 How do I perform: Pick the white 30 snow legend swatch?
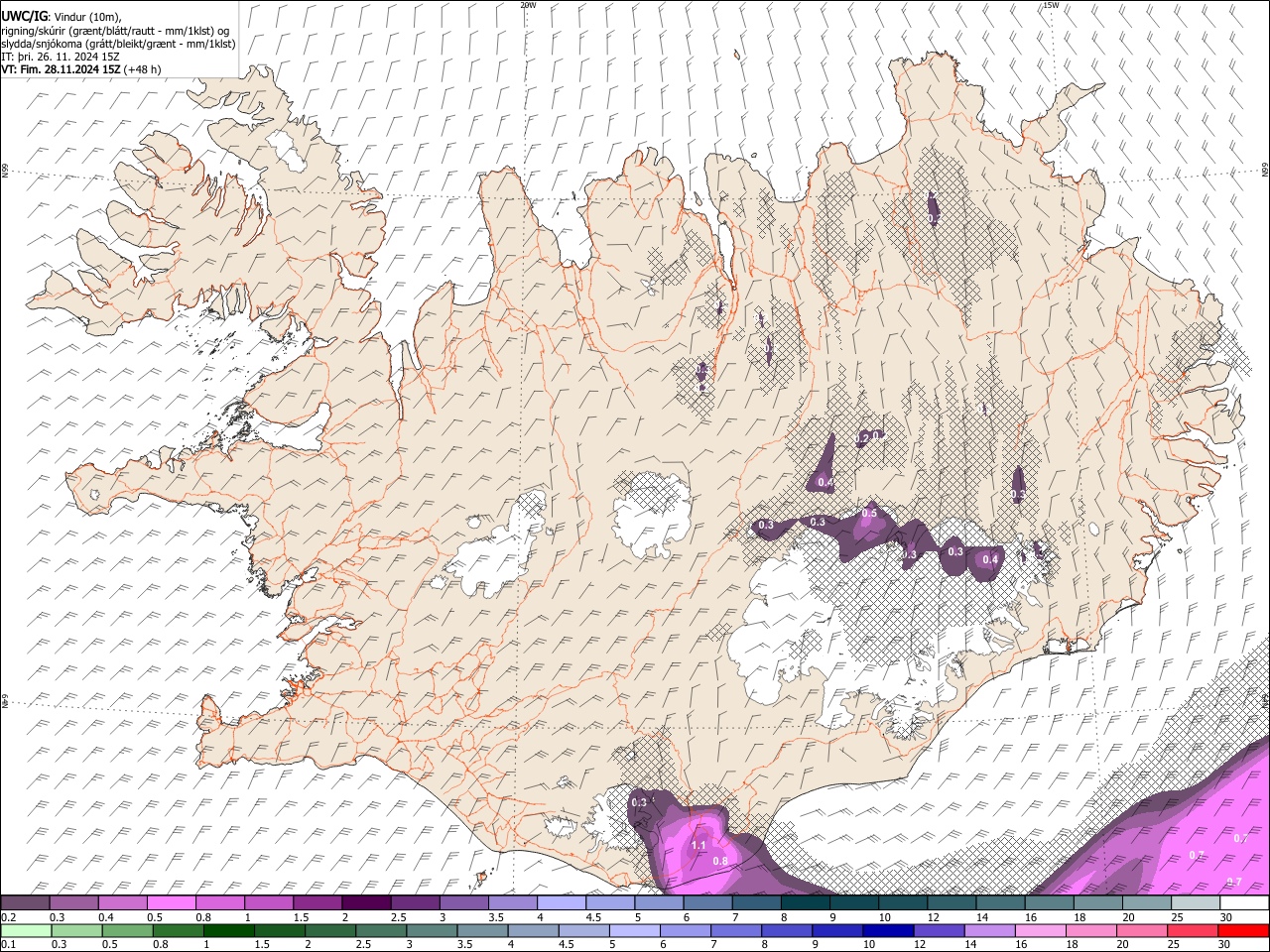click(x=1243, y=903)
